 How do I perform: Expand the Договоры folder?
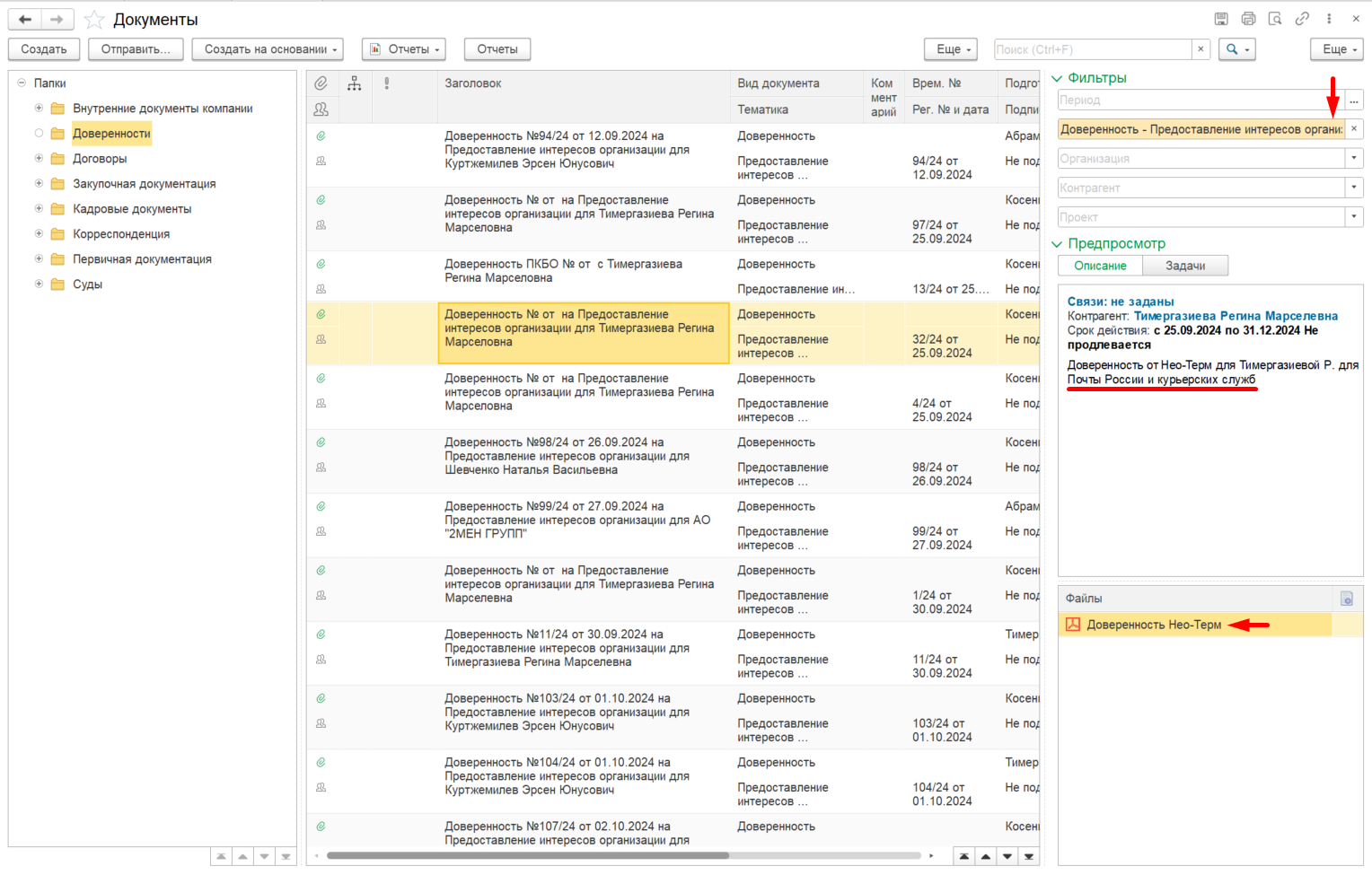coord(39,158)
